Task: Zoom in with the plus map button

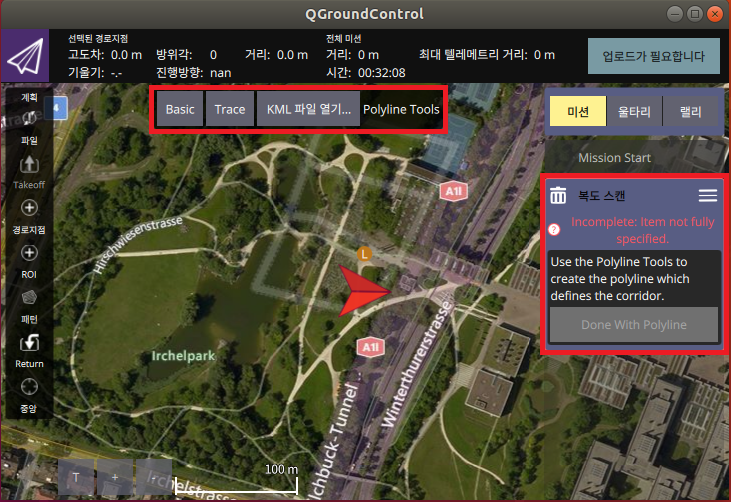Action: coord(115,477)
